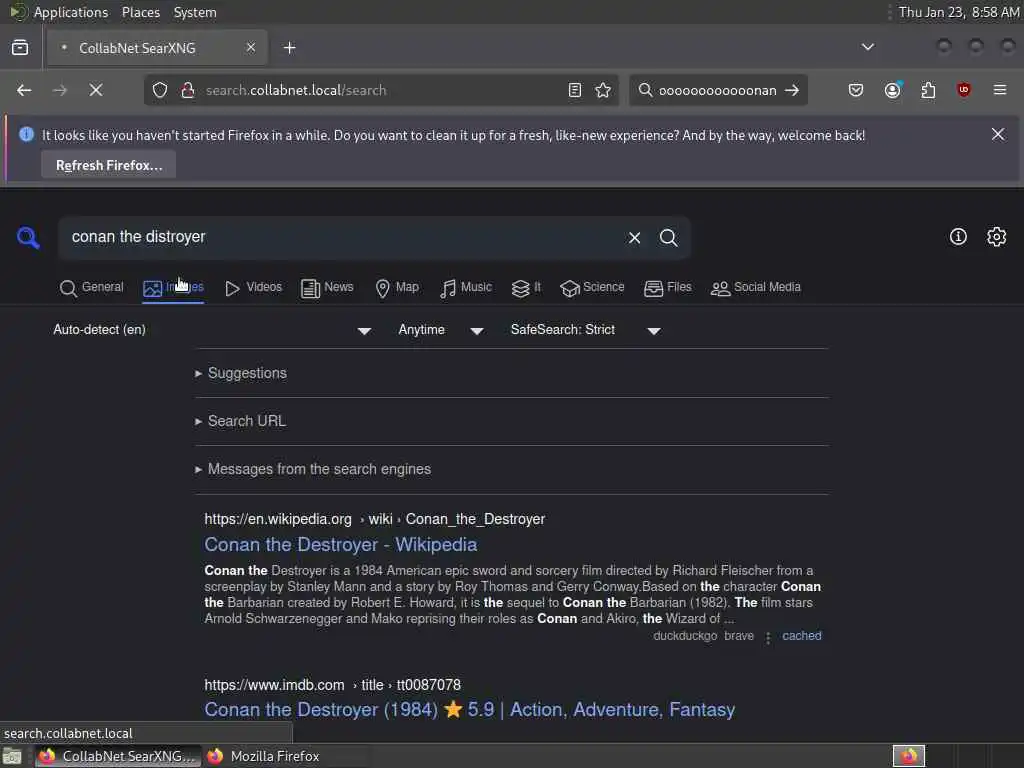Click the show desktop icon in taskbar
The height and width of the screenshot is (768, 1024).
coord(12,757)
